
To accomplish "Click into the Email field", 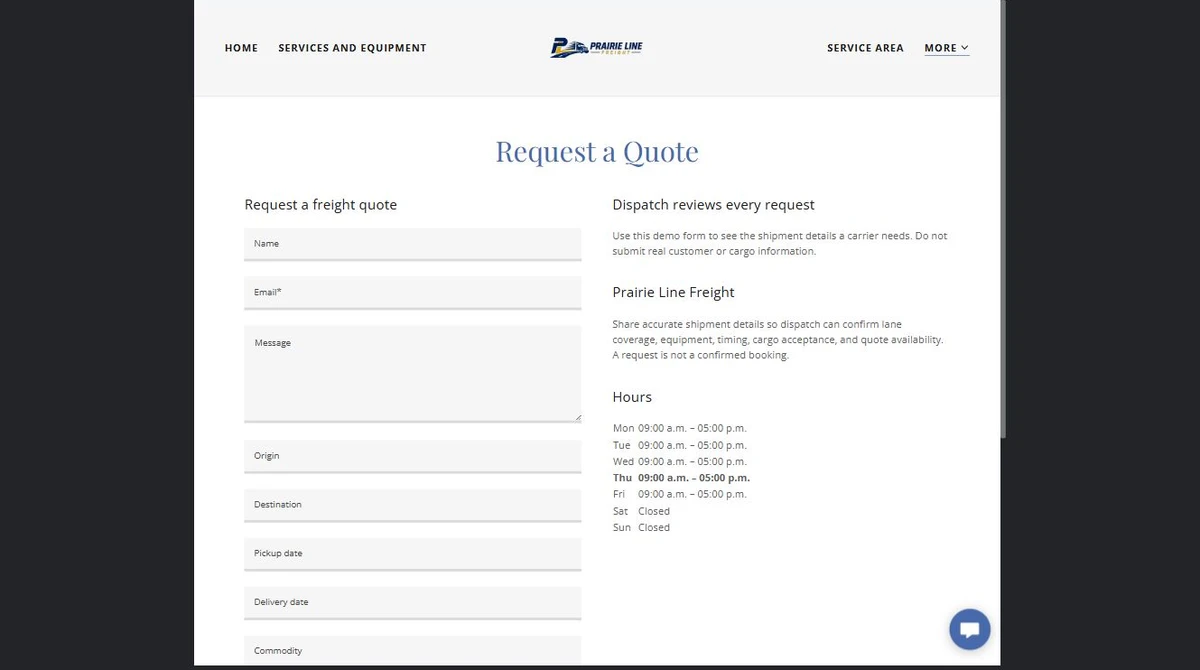I will click(412, 293).
